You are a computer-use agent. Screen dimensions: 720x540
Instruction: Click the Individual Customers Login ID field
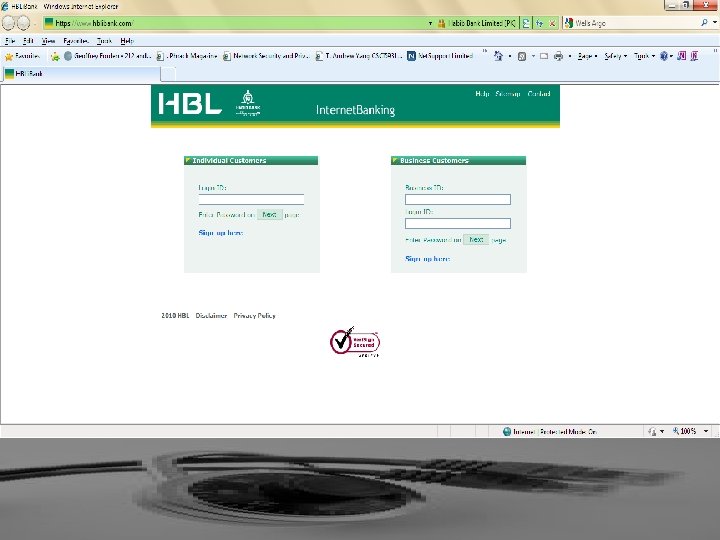point(251,199)
